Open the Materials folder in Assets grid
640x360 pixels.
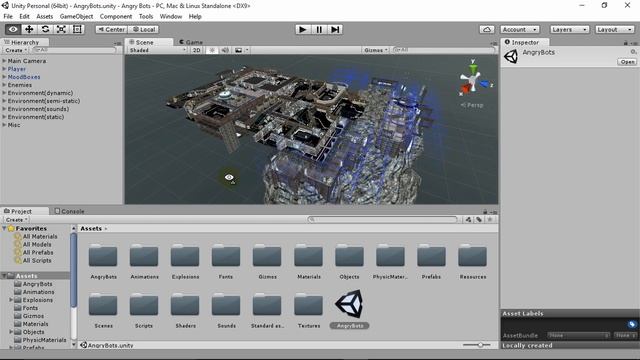tap(309, 261)
